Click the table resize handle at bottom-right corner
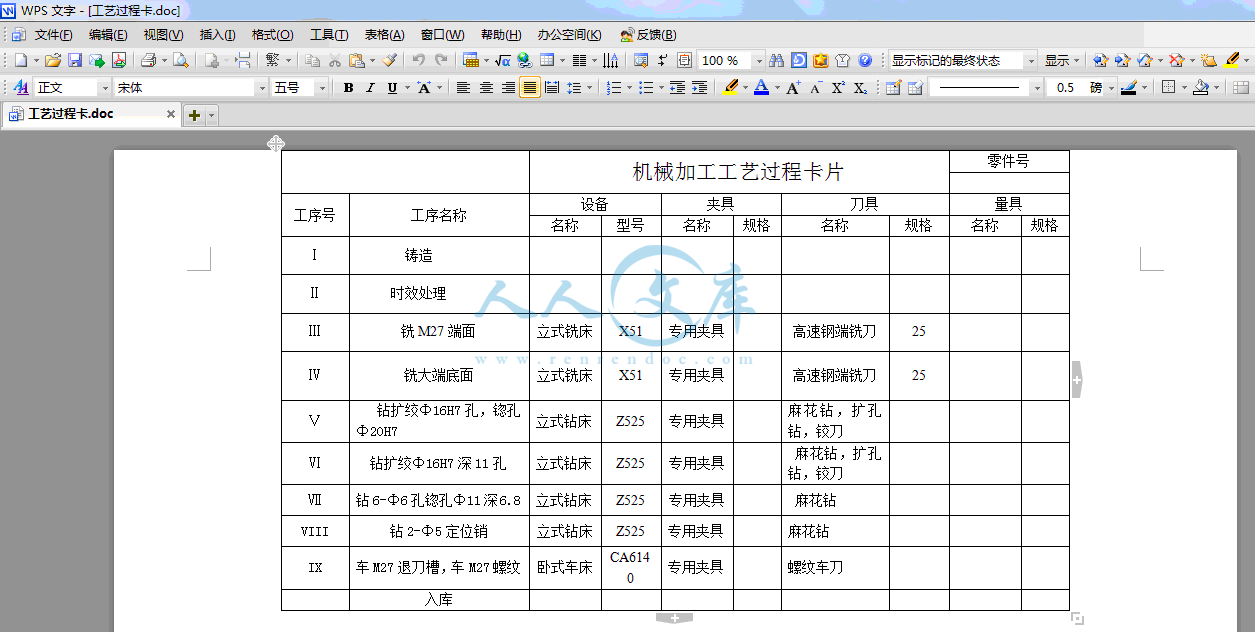This screenshot has height=632, width=1255. click(1077, 619)
